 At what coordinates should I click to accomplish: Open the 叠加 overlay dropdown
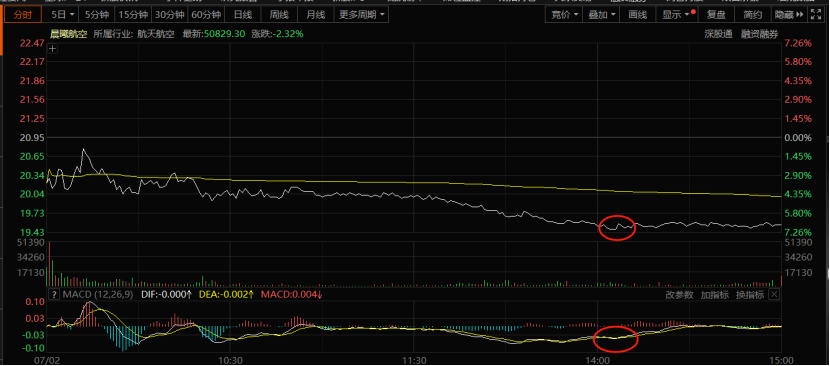[x=601, y=15]
